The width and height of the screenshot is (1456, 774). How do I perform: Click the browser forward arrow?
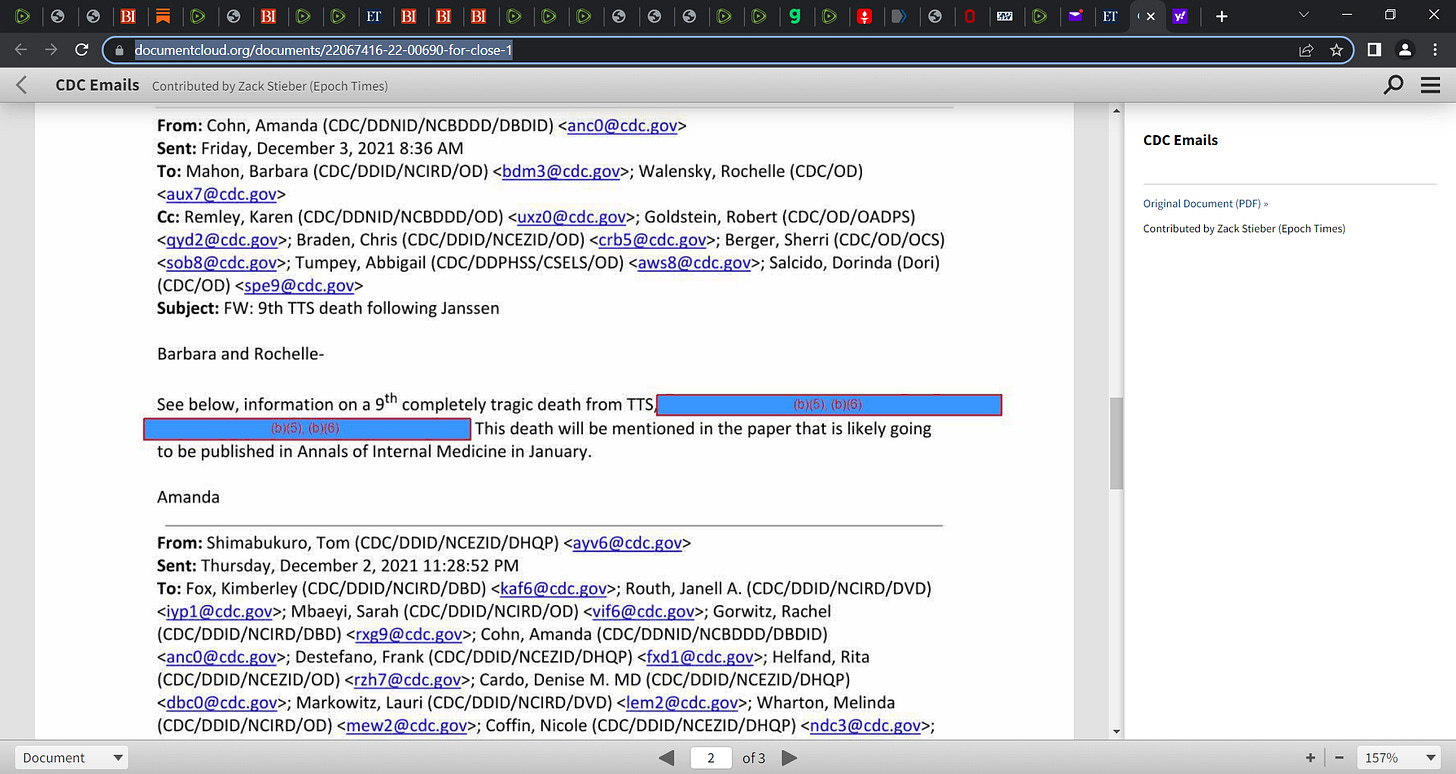point(50,50)
